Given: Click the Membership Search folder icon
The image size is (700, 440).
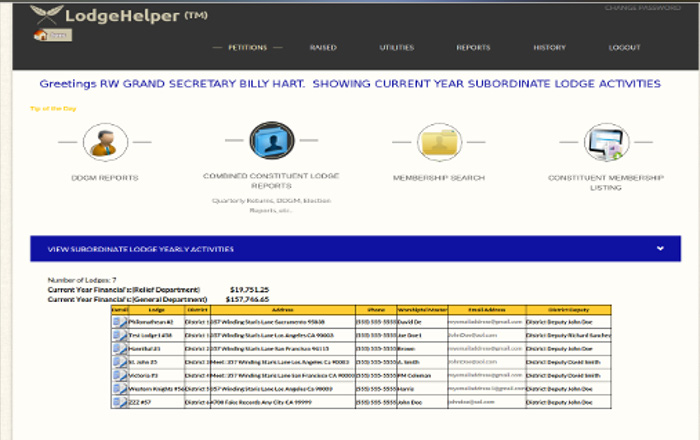Looking at the screenshot, I should (x=439, y=143).
